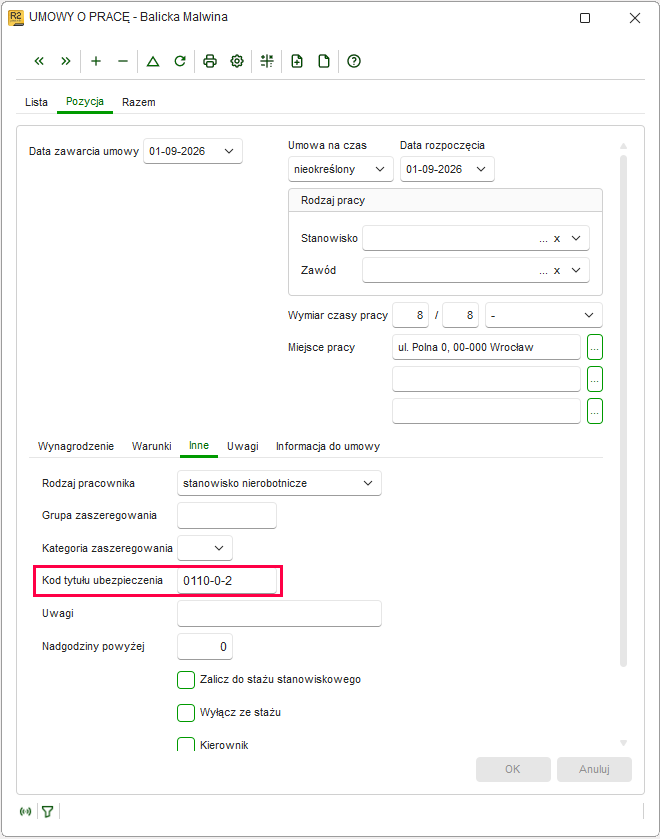Go to previous record with double-left arrows
This screenshot has height=839, width=660.
39,61
